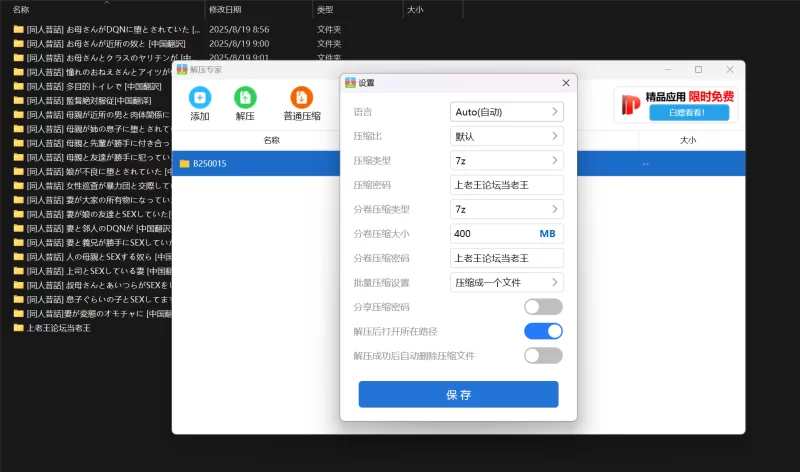The width and height of the screenshot is (800, 472).
Task: Open the 批量压缩设置 dropdown
Action: coord(507,282)
